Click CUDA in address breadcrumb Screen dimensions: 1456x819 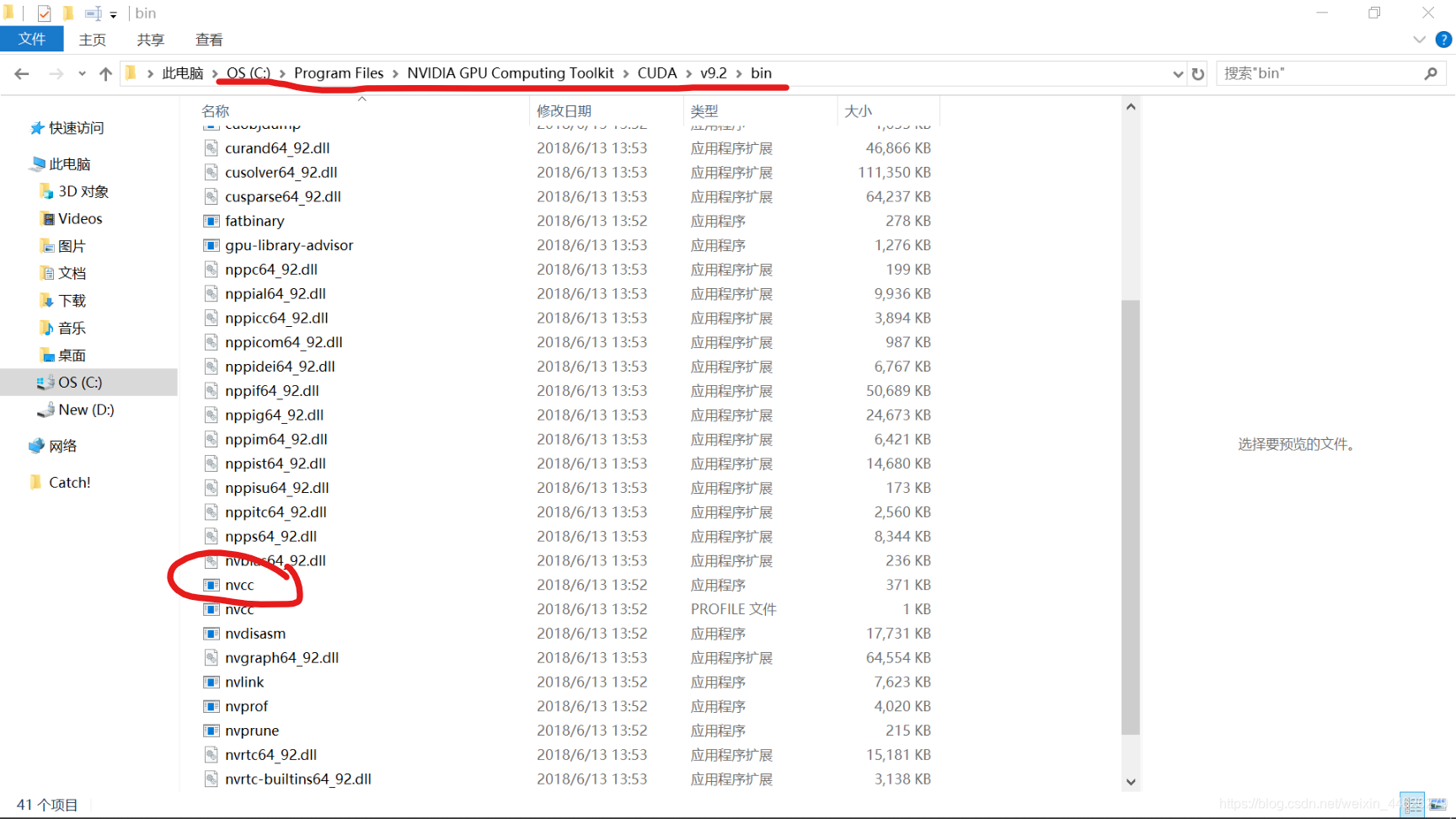pos(657,73)
